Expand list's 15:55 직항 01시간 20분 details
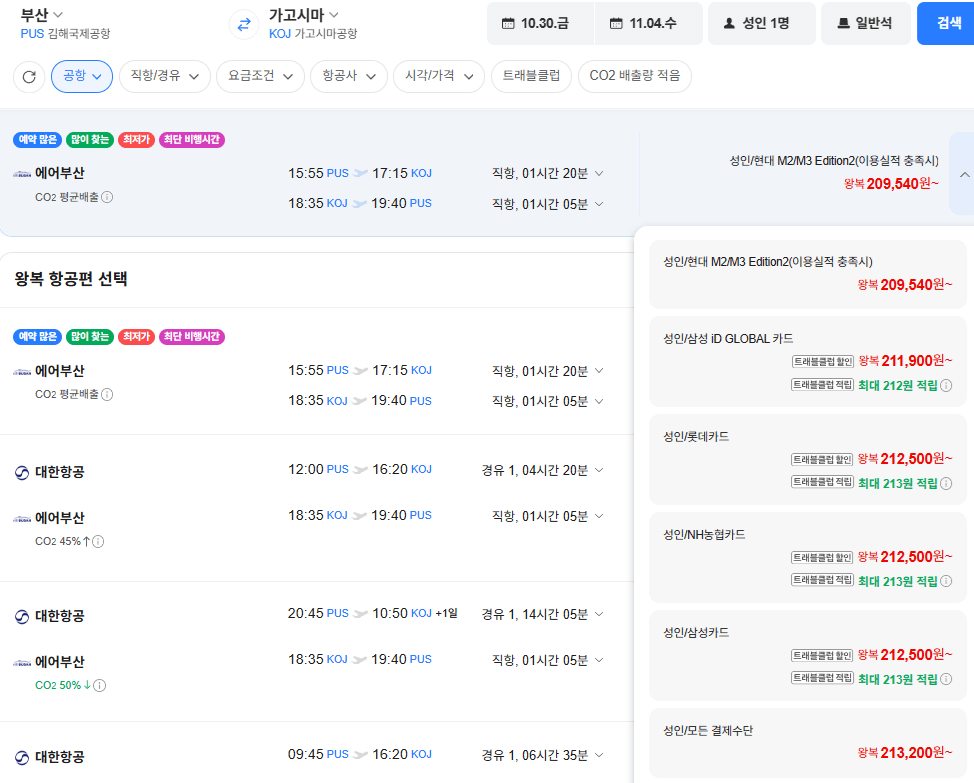Image resolution: width=974 pixels, height=783 pixels. coord(599,371)
